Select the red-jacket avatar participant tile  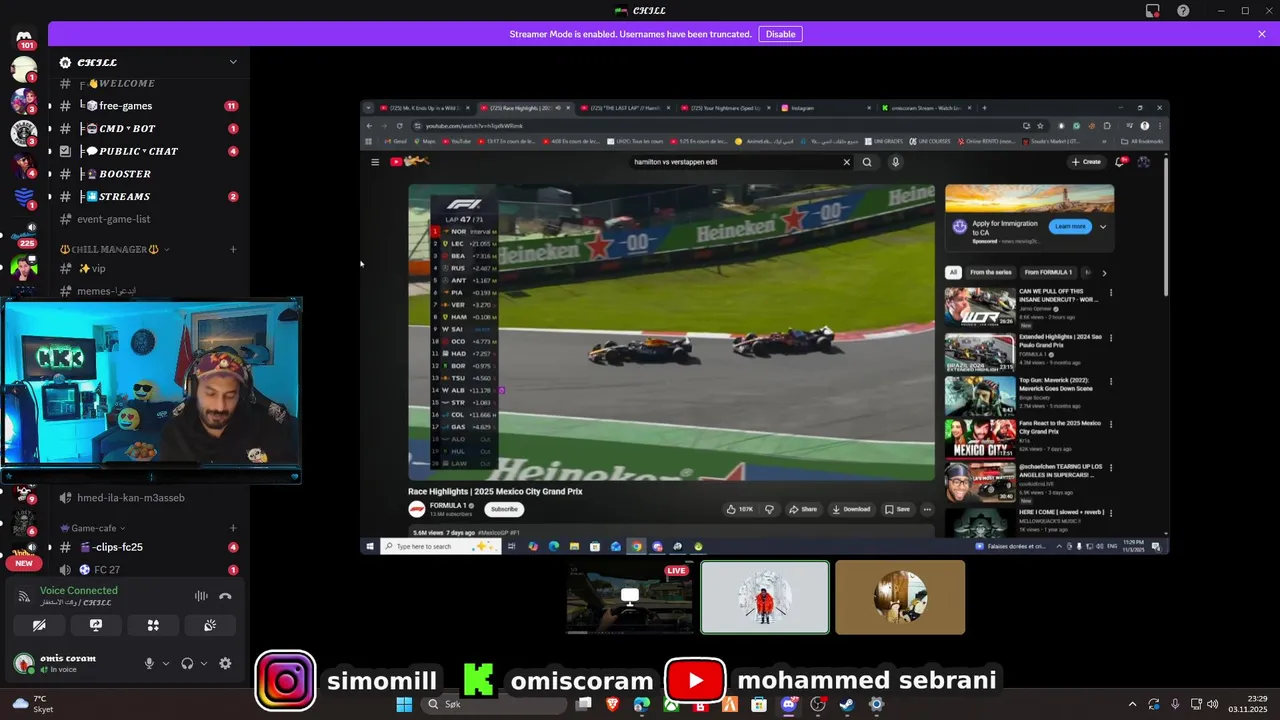765,597
